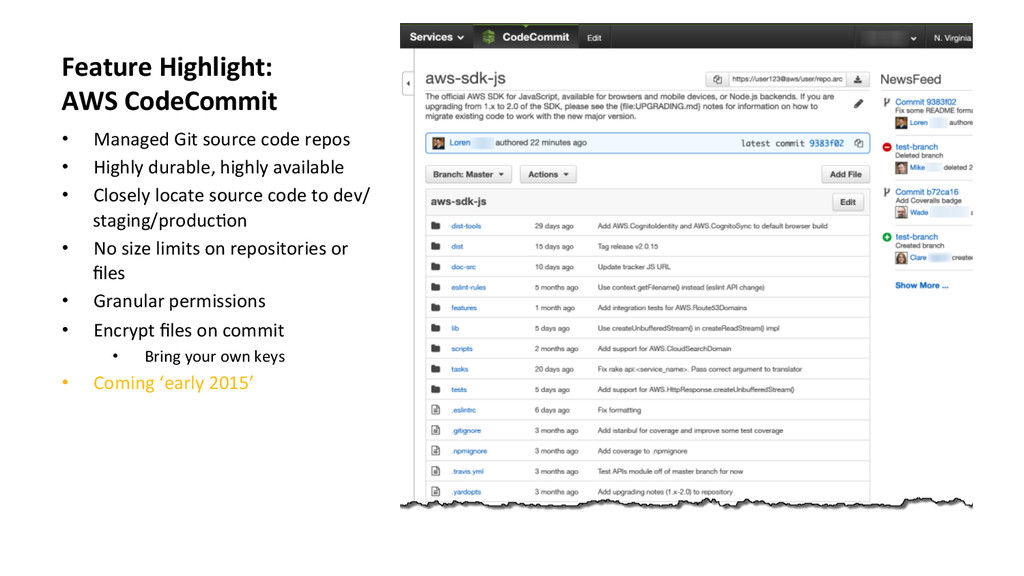Click the doc-src folder icon
The width and height of the screenshot is (1024, 576).
(436, 266)
